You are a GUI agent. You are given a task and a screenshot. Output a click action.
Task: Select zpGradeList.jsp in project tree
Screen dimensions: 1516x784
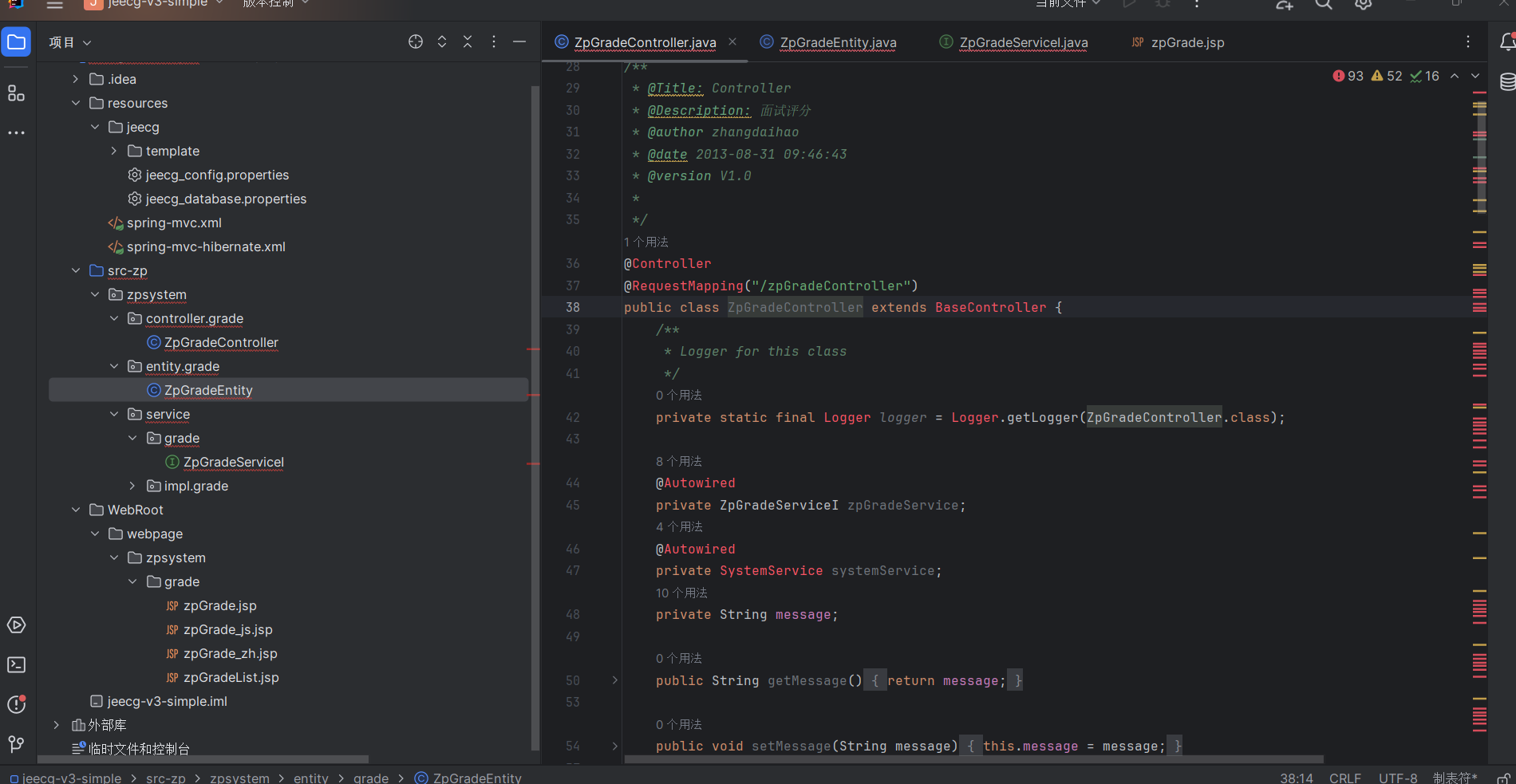(231, 677)
